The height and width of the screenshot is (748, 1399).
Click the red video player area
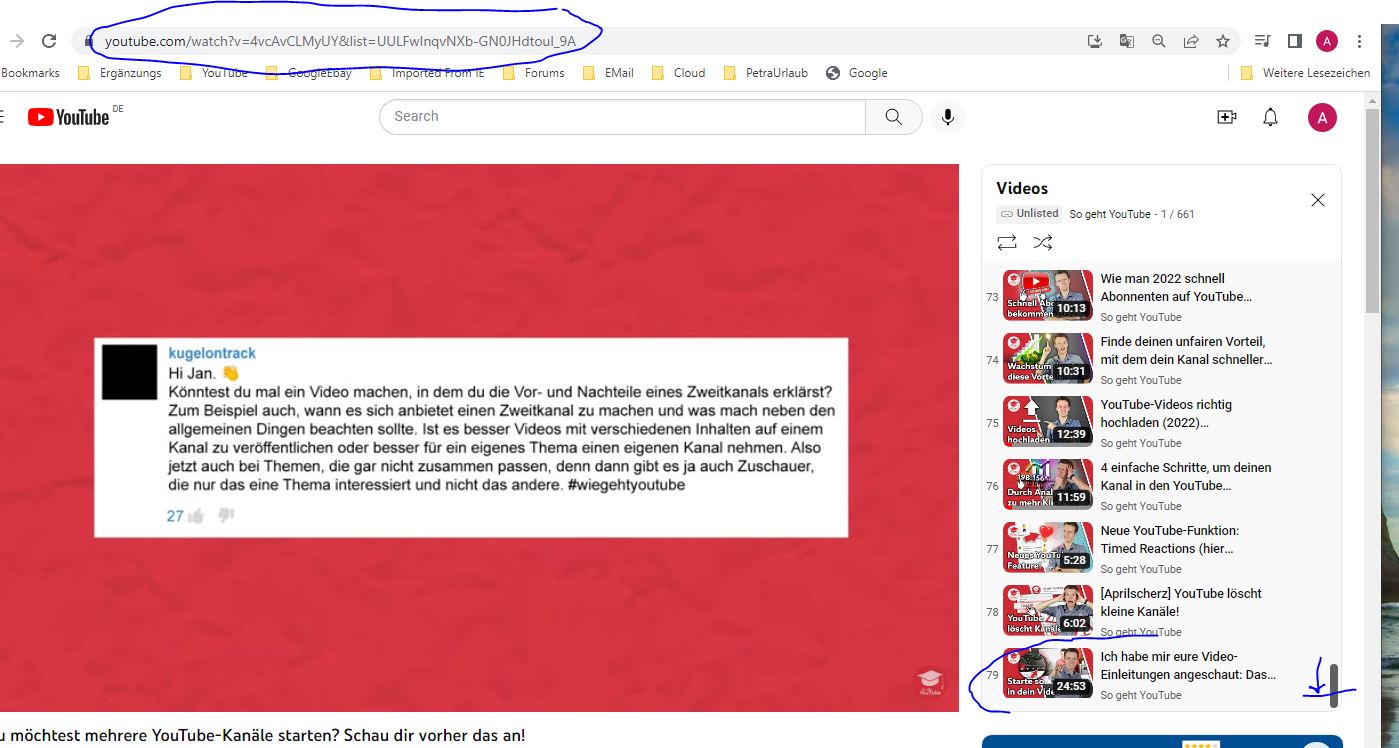479,438
